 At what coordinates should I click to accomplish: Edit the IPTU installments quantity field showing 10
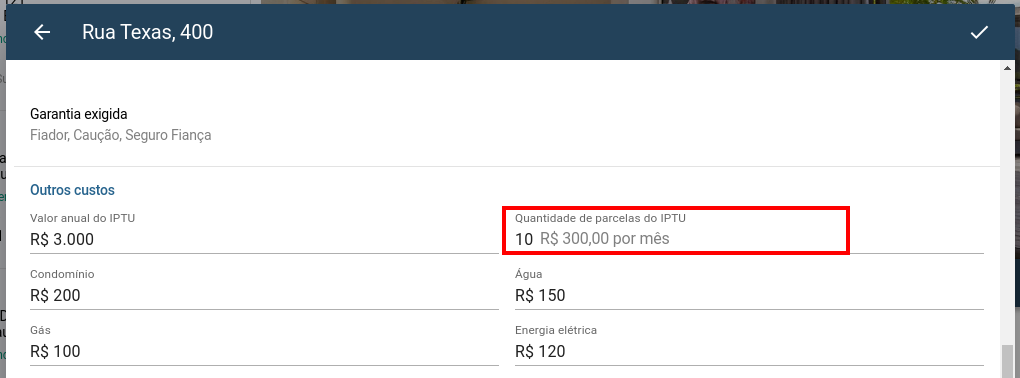(x=749, y=239)
